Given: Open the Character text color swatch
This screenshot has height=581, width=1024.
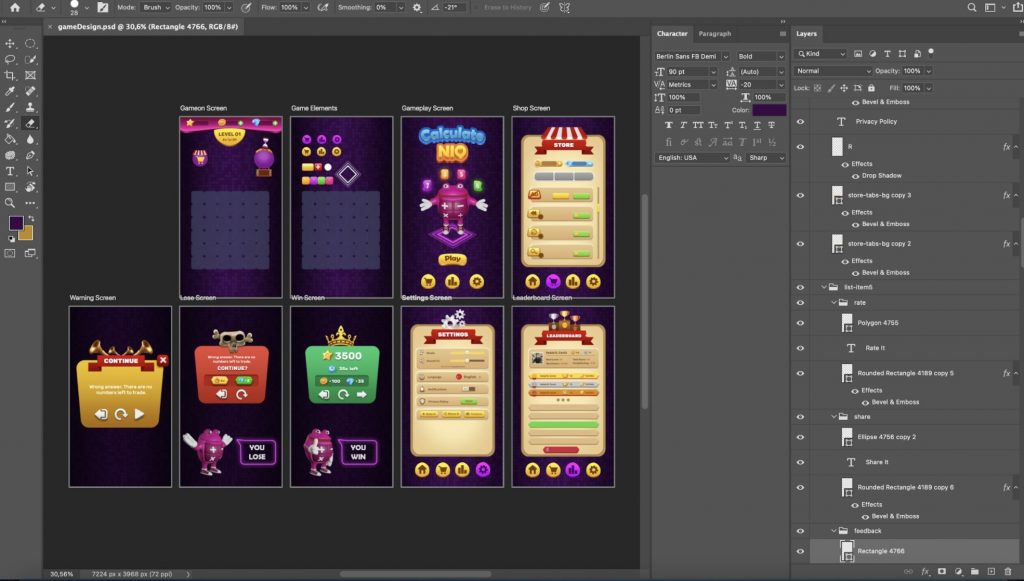Looking at the screenshot, I should pos(769,110).
